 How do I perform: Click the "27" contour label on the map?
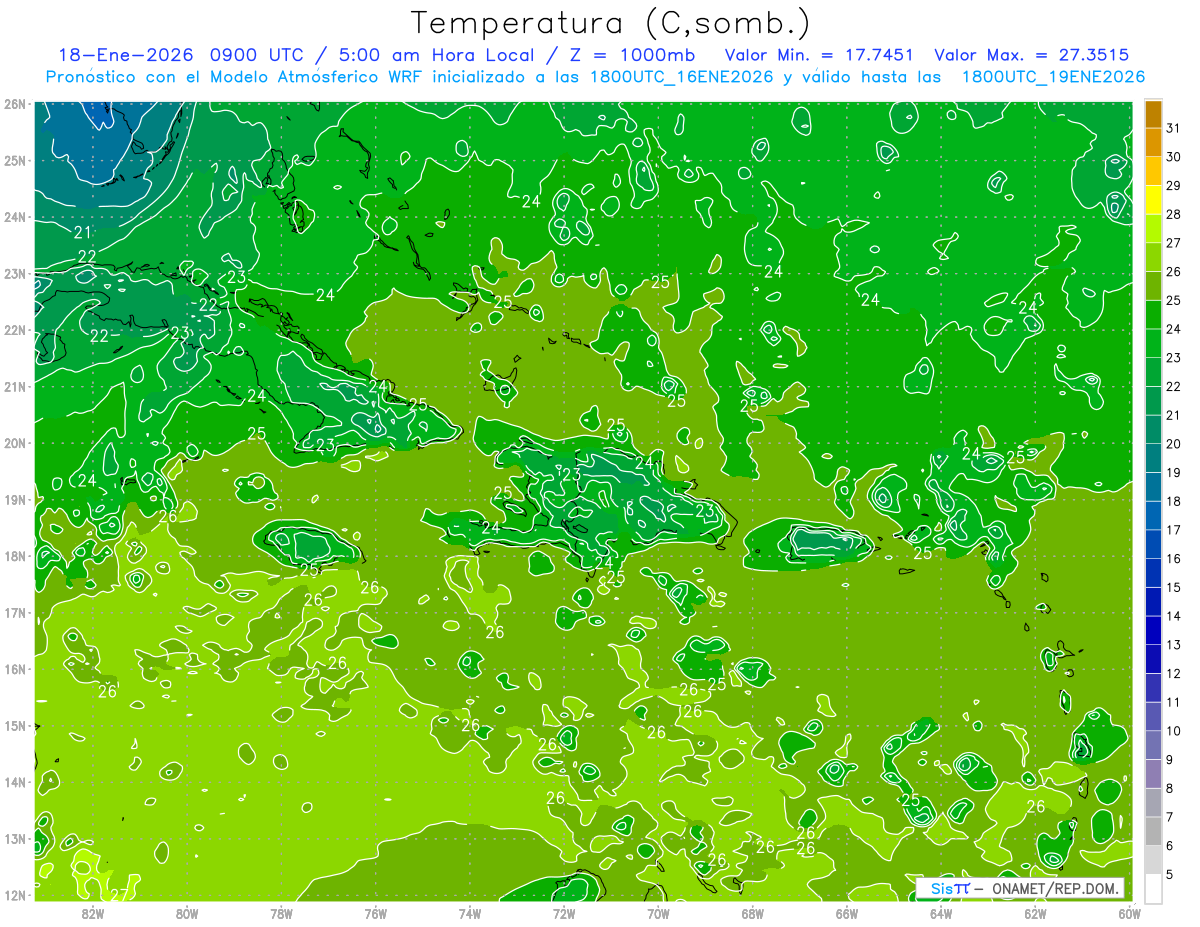[118, 895]
